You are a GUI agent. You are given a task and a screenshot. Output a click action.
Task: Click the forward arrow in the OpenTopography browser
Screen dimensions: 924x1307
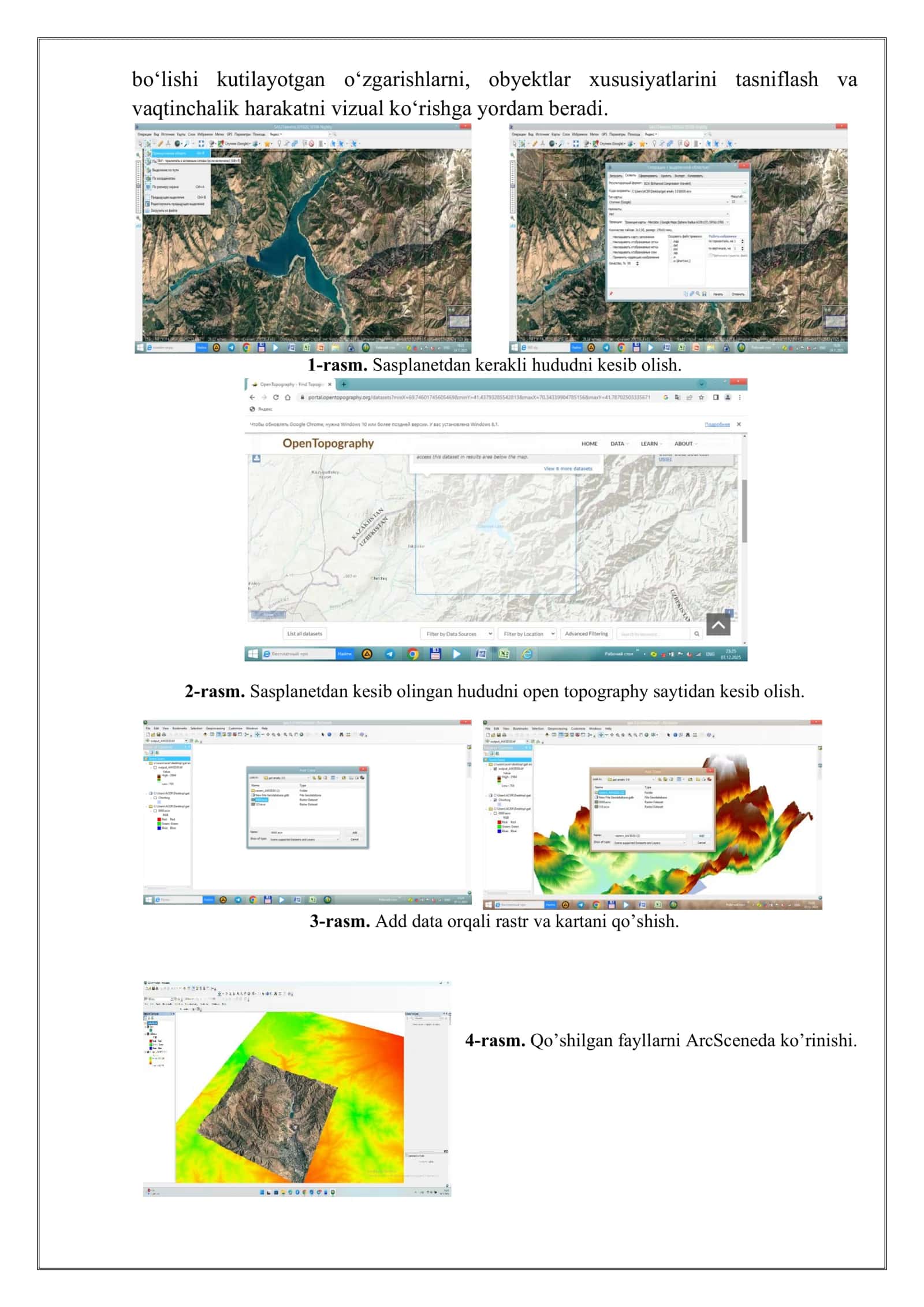(x=264, y=398)
